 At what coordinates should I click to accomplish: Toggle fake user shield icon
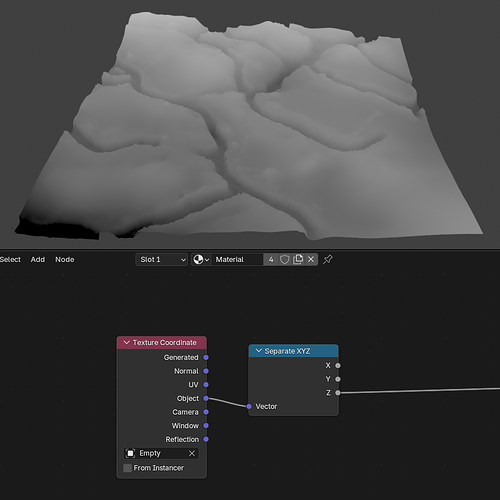click(284, 259)
